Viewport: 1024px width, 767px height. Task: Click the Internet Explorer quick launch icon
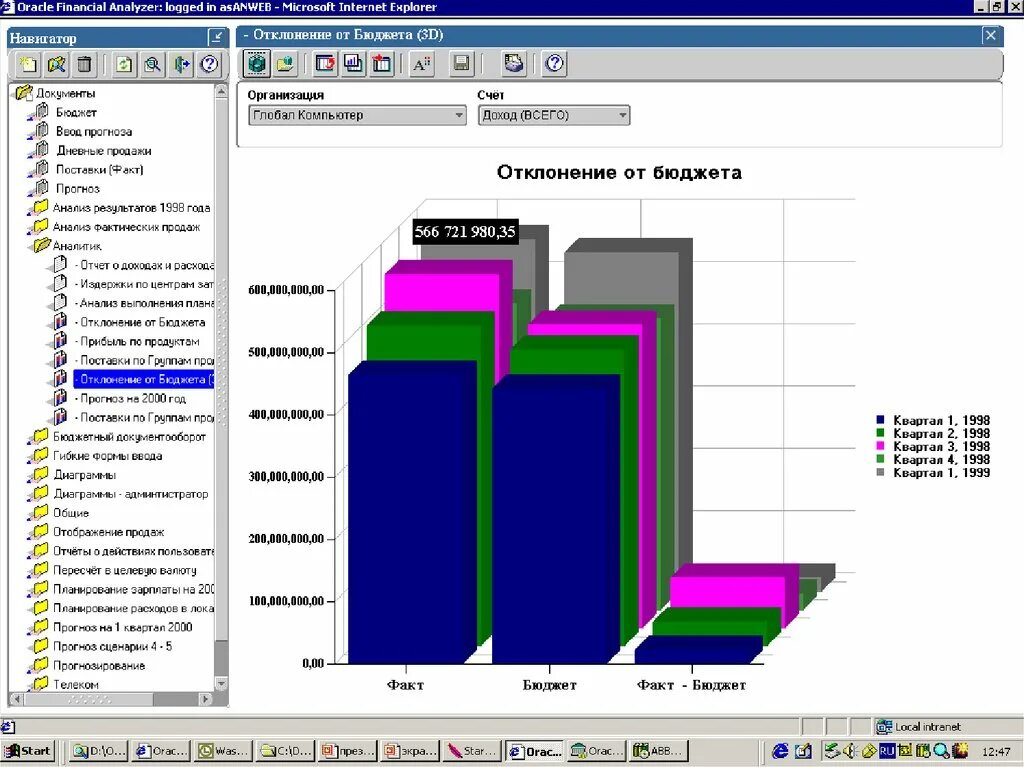click(x=780, y=751)
